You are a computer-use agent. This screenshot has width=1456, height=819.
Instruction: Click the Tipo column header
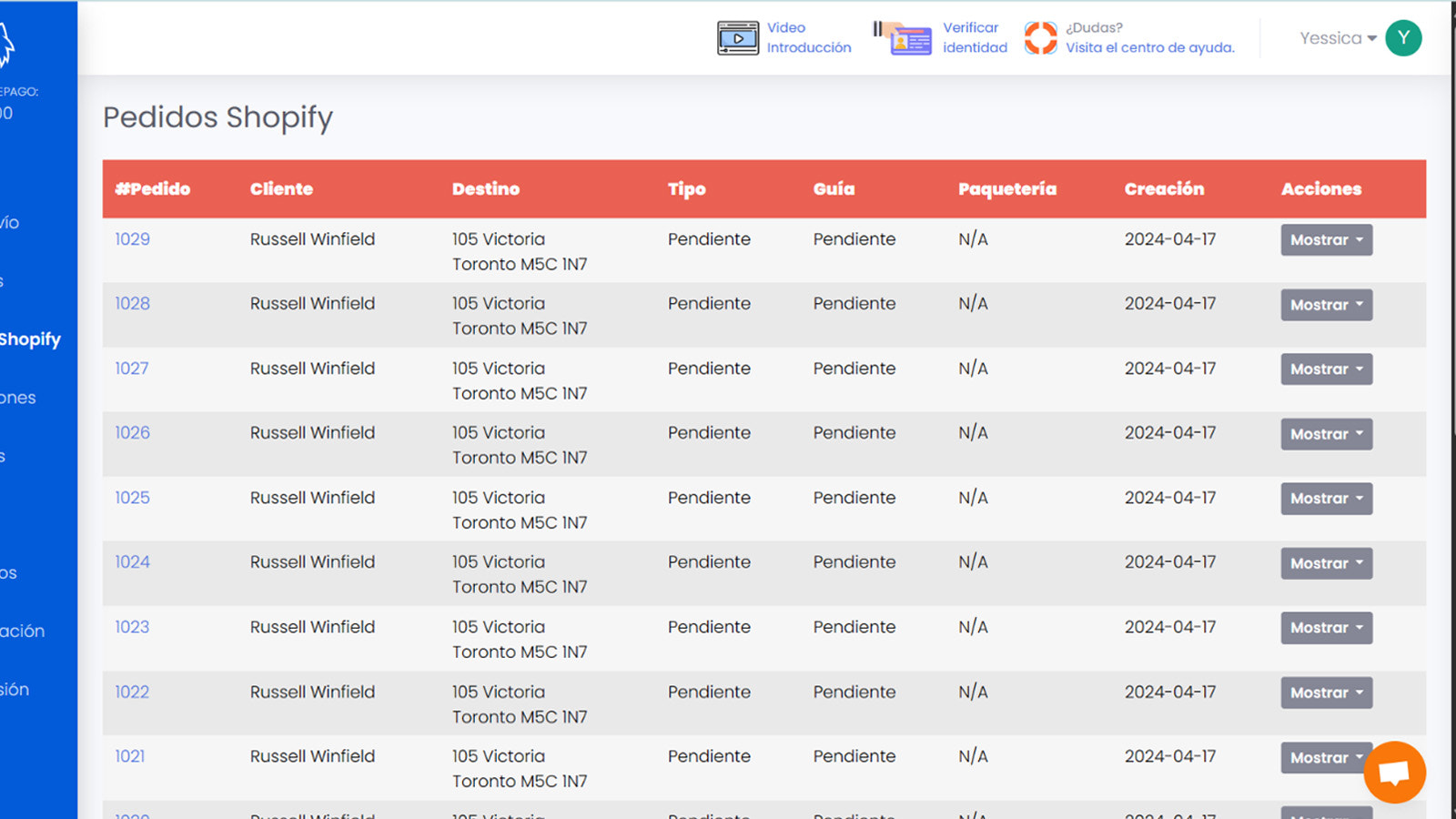pyautogui.click(x=686, y=189)
